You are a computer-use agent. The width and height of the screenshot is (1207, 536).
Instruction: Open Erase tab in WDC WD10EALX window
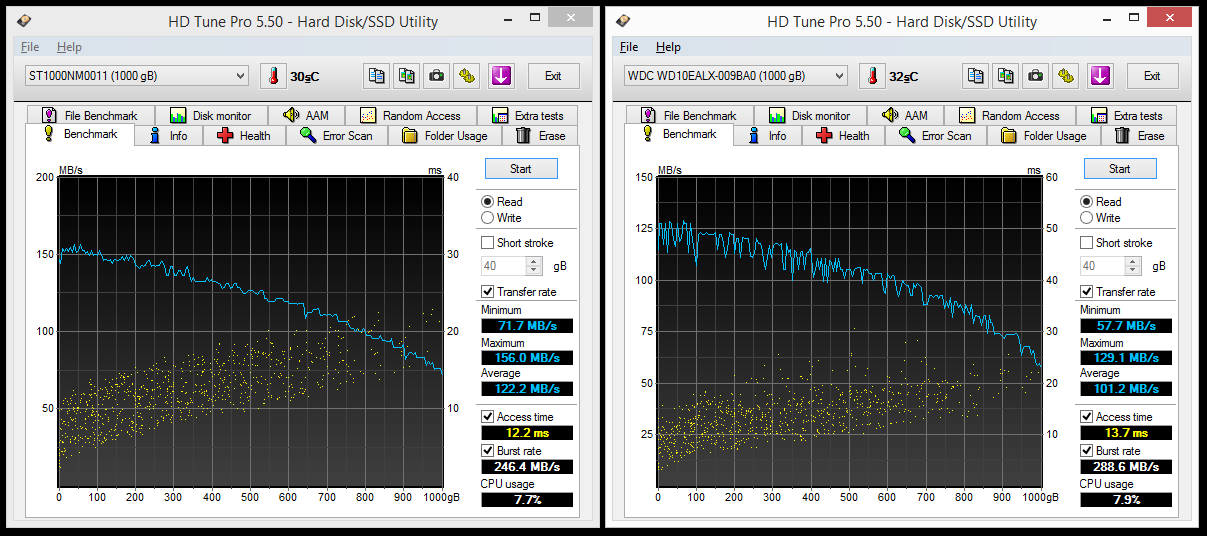point(1140,136)
